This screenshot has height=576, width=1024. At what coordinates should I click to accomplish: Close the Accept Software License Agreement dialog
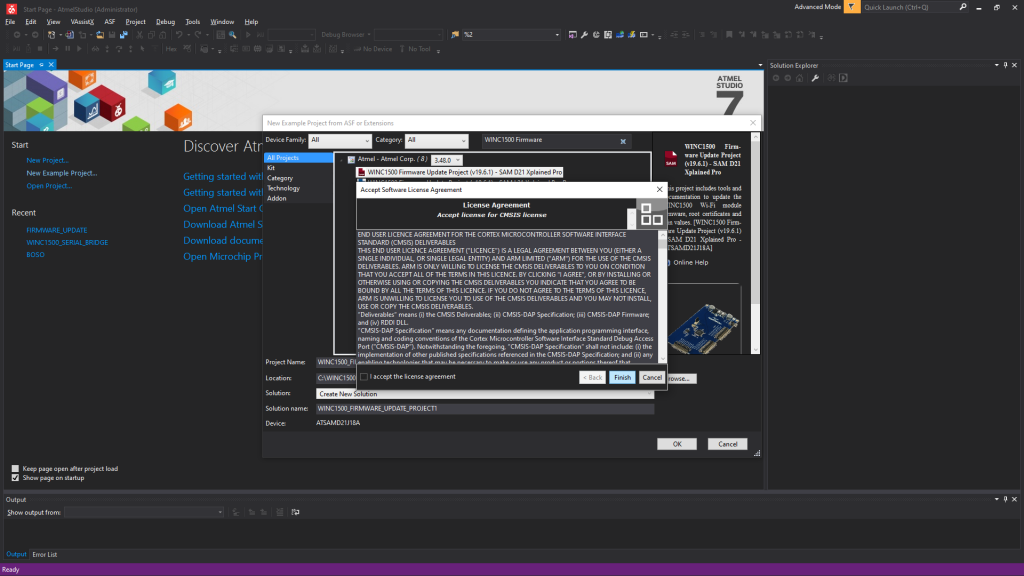[659, 189]
